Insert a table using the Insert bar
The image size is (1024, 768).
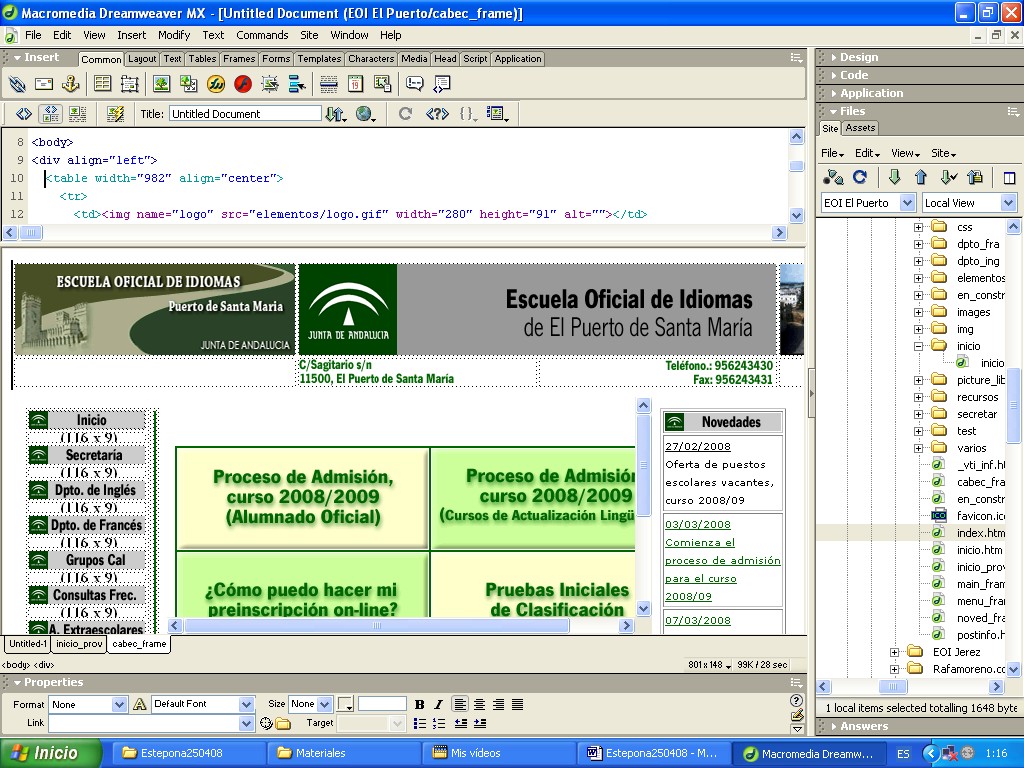click(102, 84)
